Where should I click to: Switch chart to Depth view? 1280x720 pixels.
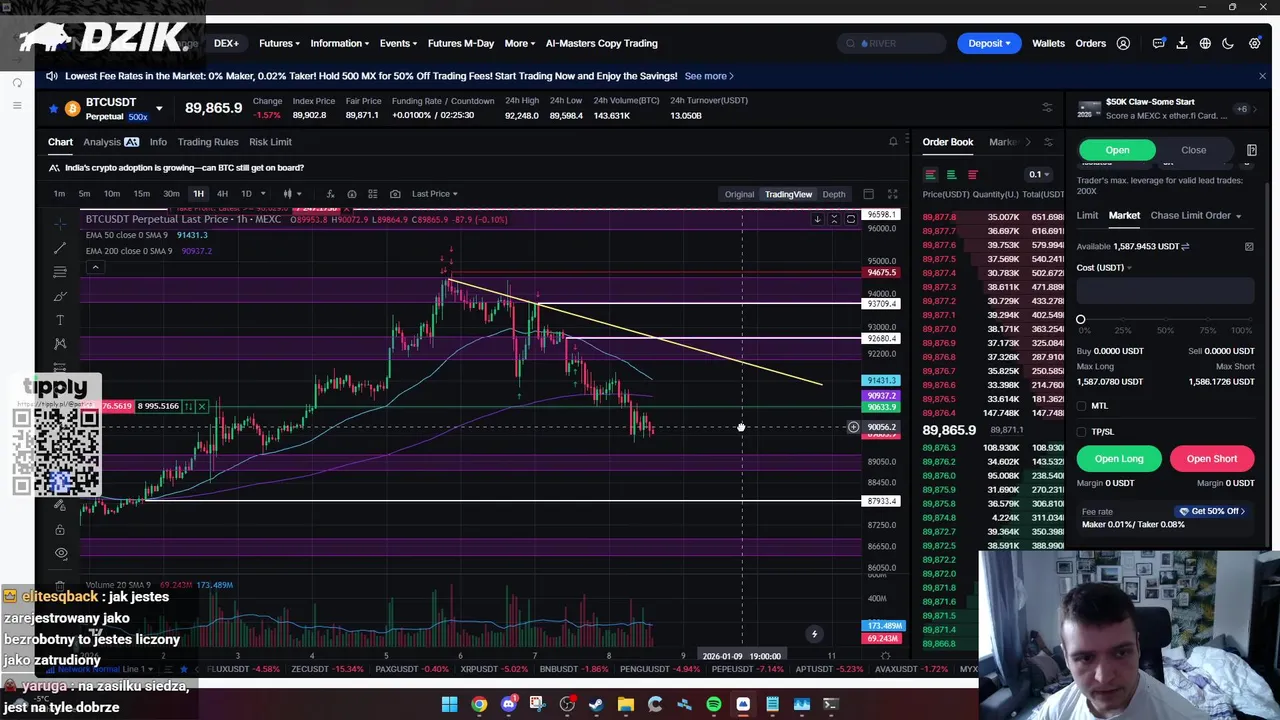pos(833,194)
